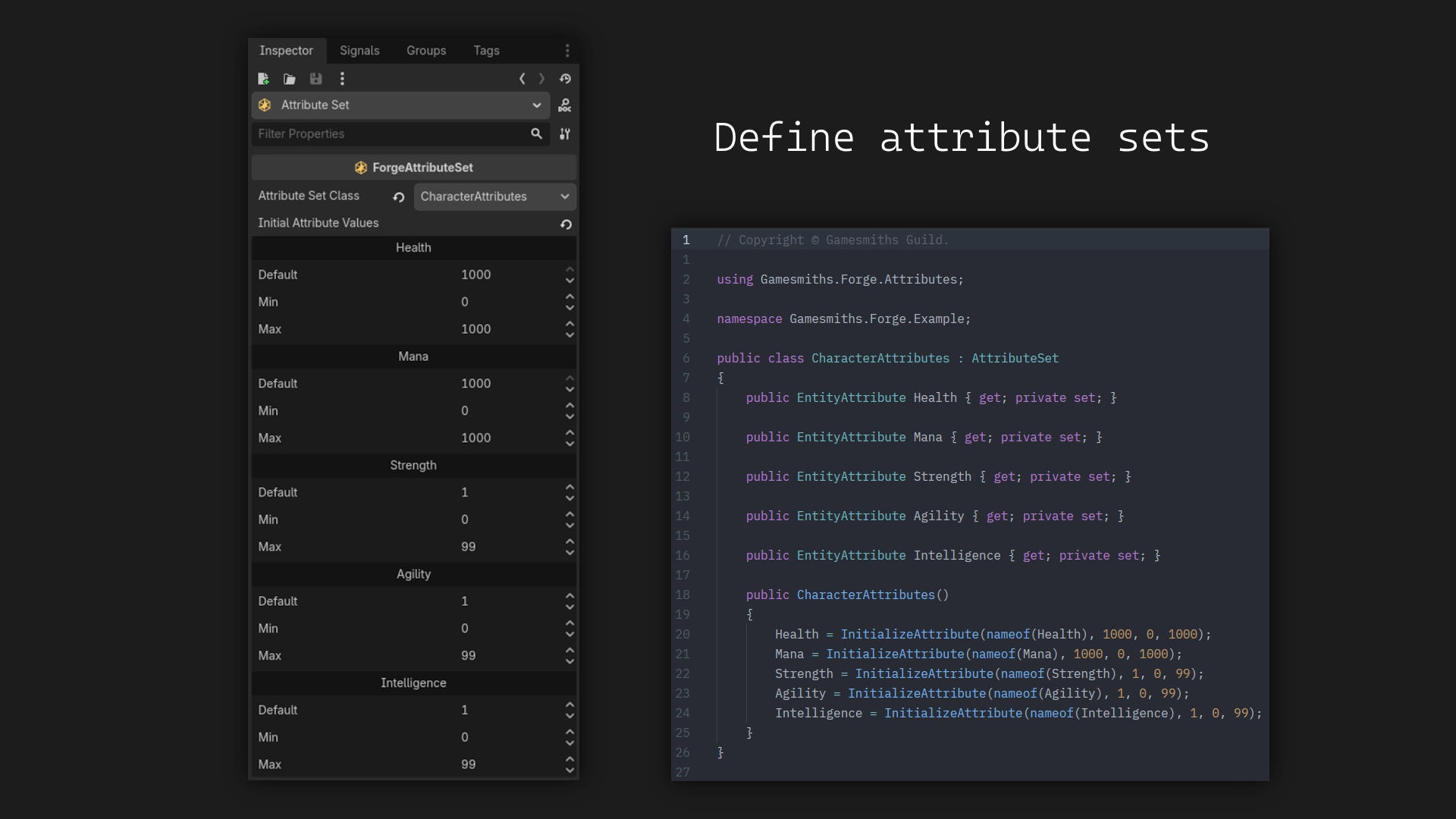
Task: Click Agility Default value field
Action: 510,601
